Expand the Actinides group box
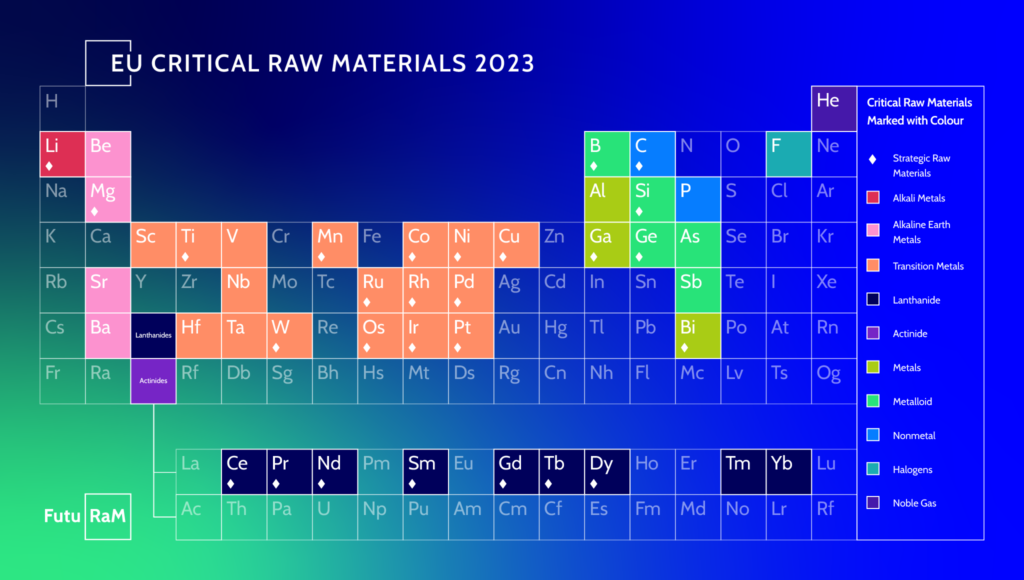1024x580 pixels. (x=152, y=381)
